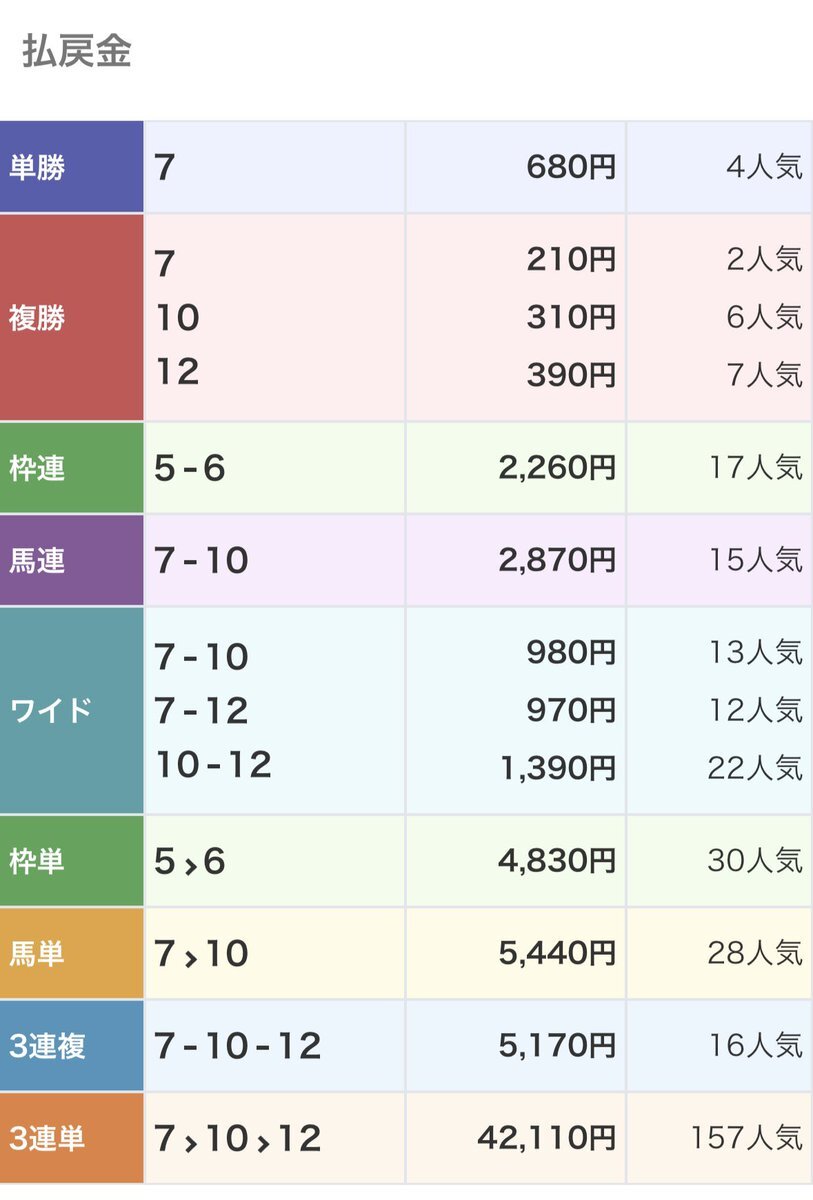This screenshot has width=813, height=1200.
Task: Click the 2,260円 bracket quinella payout
Action: [x=557, y=468]
